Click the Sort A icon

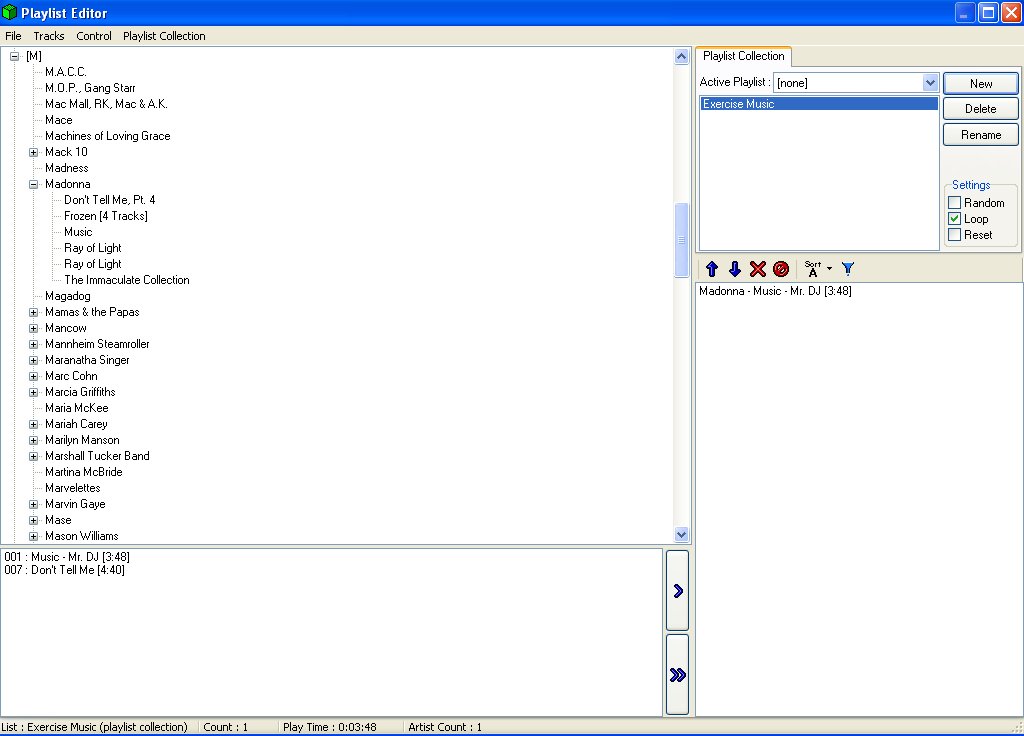point(813,269)
